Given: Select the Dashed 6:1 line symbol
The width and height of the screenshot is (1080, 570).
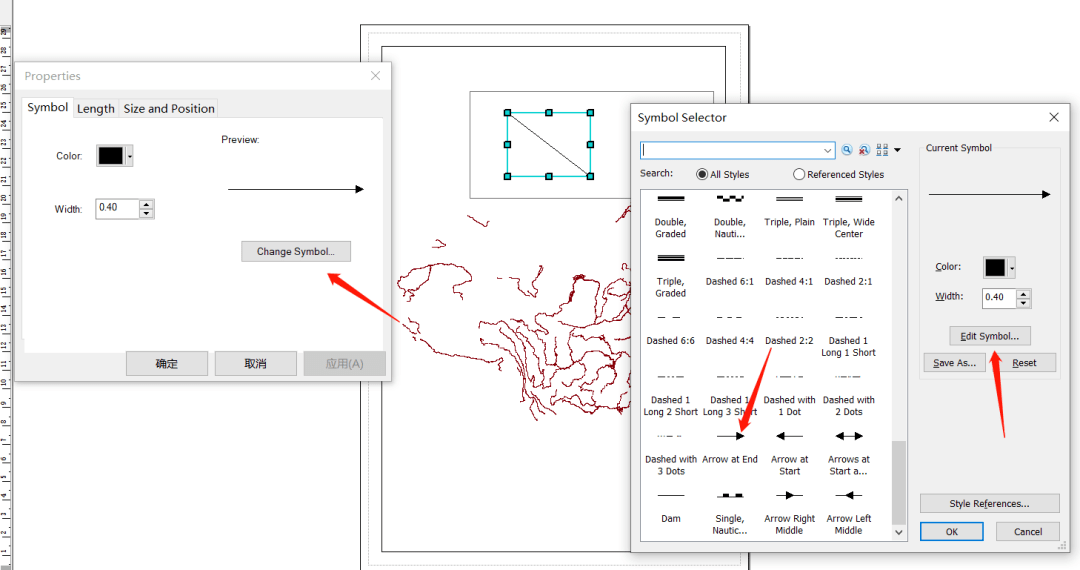Looking at the screenshot, I should click(729, 270).
